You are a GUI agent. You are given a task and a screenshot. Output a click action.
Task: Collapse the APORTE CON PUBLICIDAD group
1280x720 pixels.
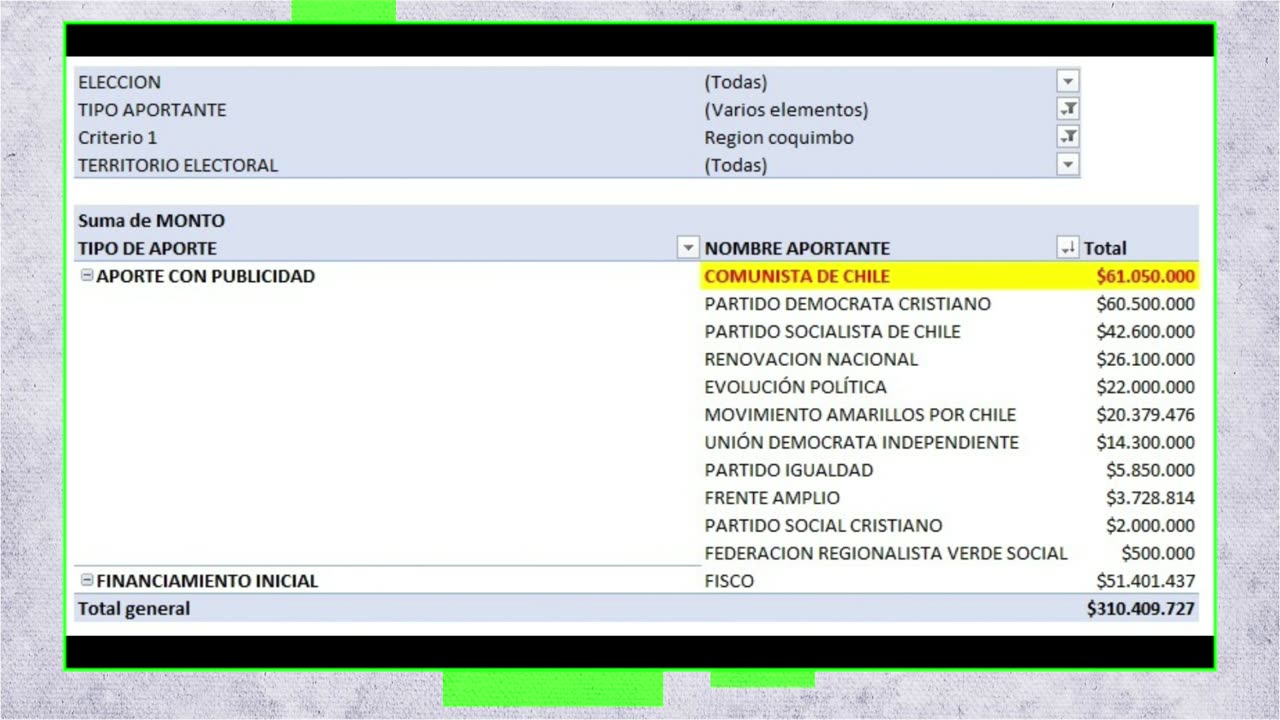coord(87,276)
